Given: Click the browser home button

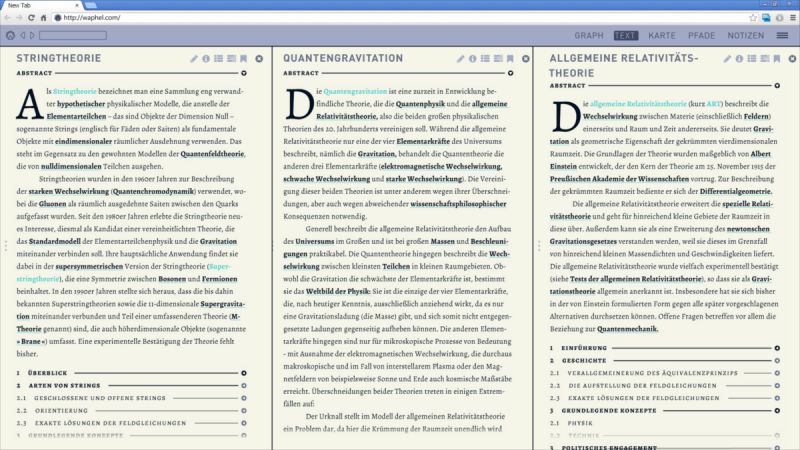Looking at the screenshot, I should [43, 17].
